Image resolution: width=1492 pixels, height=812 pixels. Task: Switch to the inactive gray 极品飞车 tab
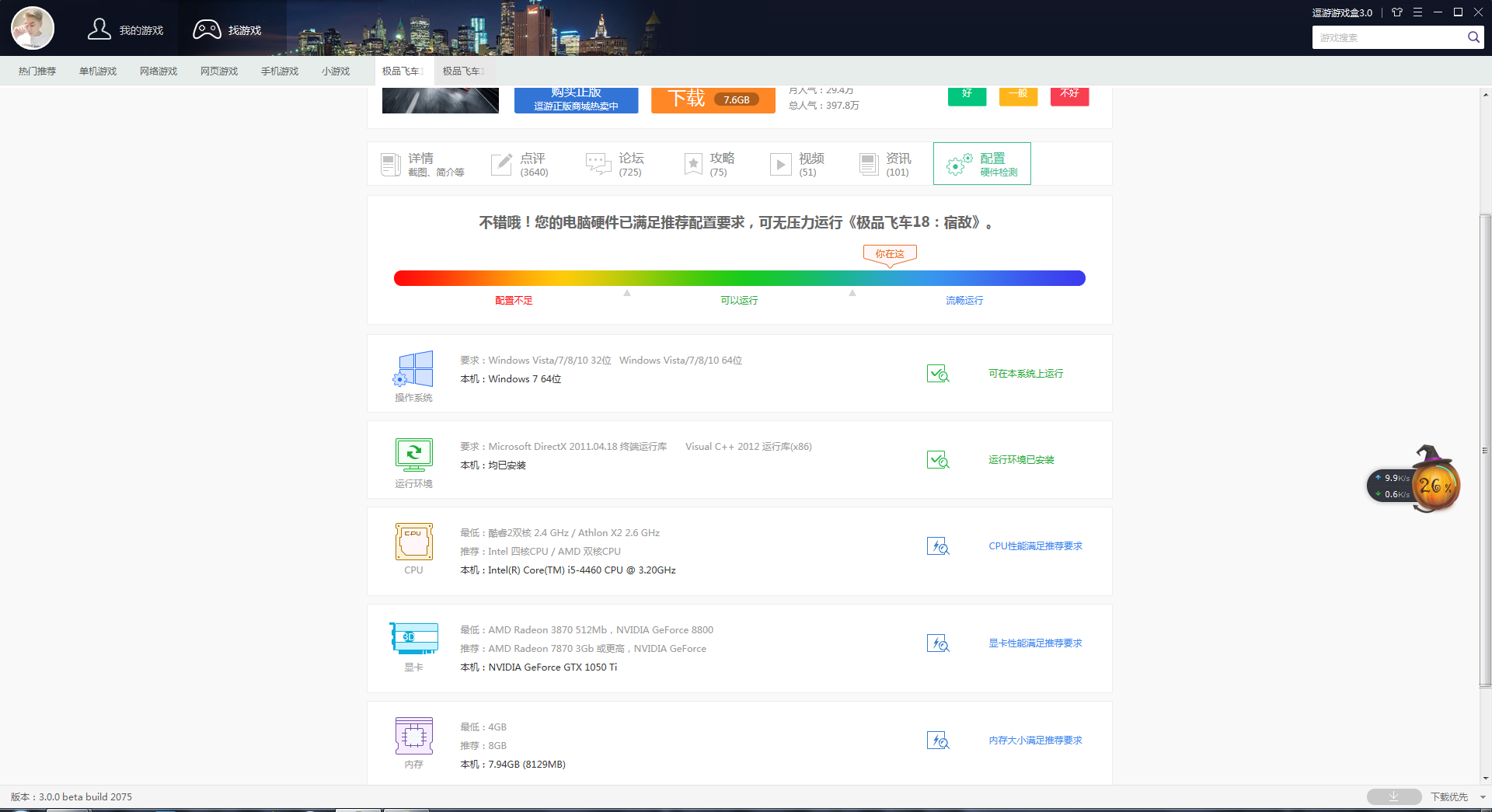[464, 71]
